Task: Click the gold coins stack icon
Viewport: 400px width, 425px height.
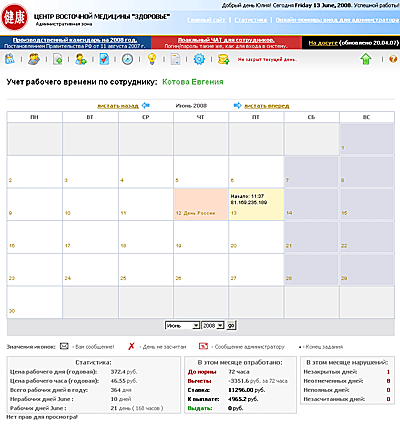Action: coord(223,59)
